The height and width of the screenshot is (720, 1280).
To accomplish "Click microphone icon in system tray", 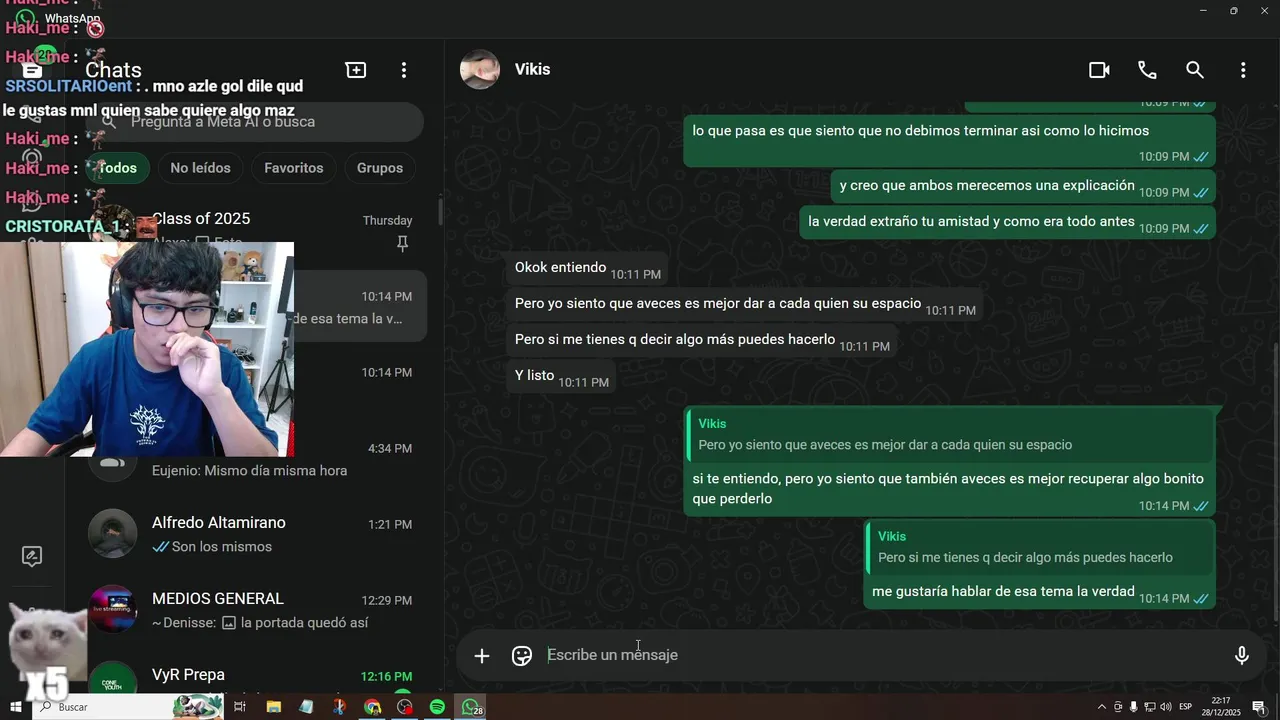I will click(x=1133, y=707).
